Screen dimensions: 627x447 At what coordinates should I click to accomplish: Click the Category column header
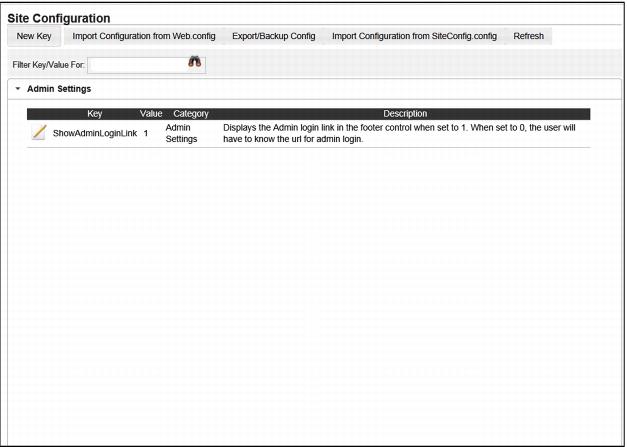tap(191, 114)
